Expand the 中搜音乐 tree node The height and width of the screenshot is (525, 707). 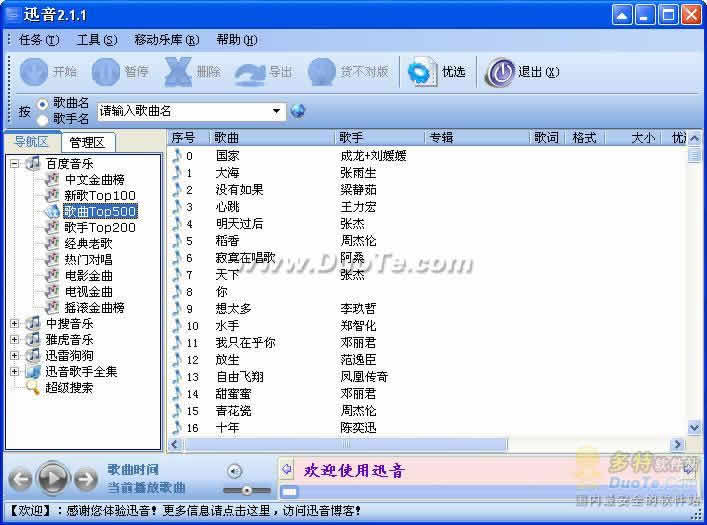pyautogui.click(x=14, y=323)
